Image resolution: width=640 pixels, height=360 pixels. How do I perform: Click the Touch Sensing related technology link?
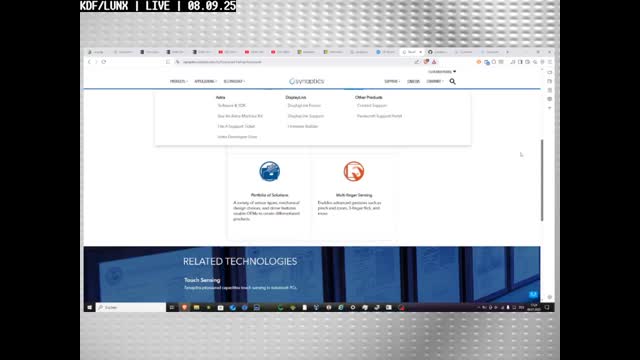click(202, 280)
